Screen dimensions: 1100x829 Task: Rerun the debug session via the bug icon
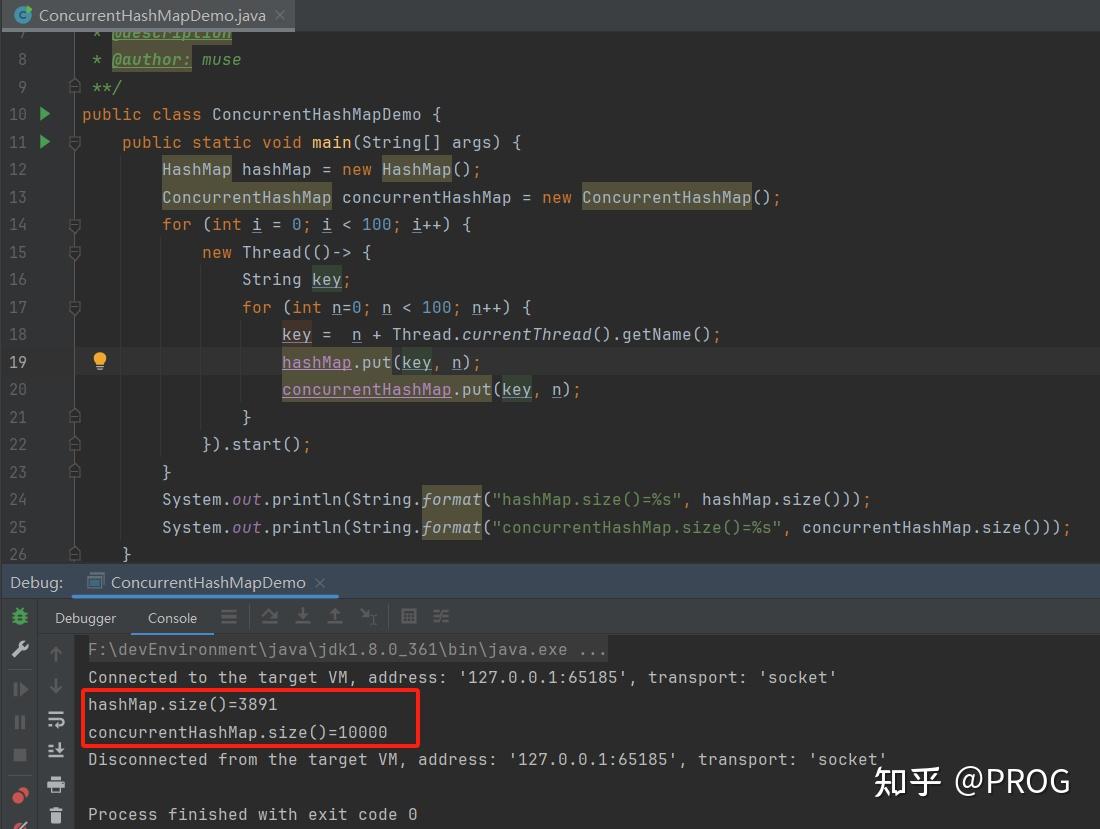(x=18, y=617)
